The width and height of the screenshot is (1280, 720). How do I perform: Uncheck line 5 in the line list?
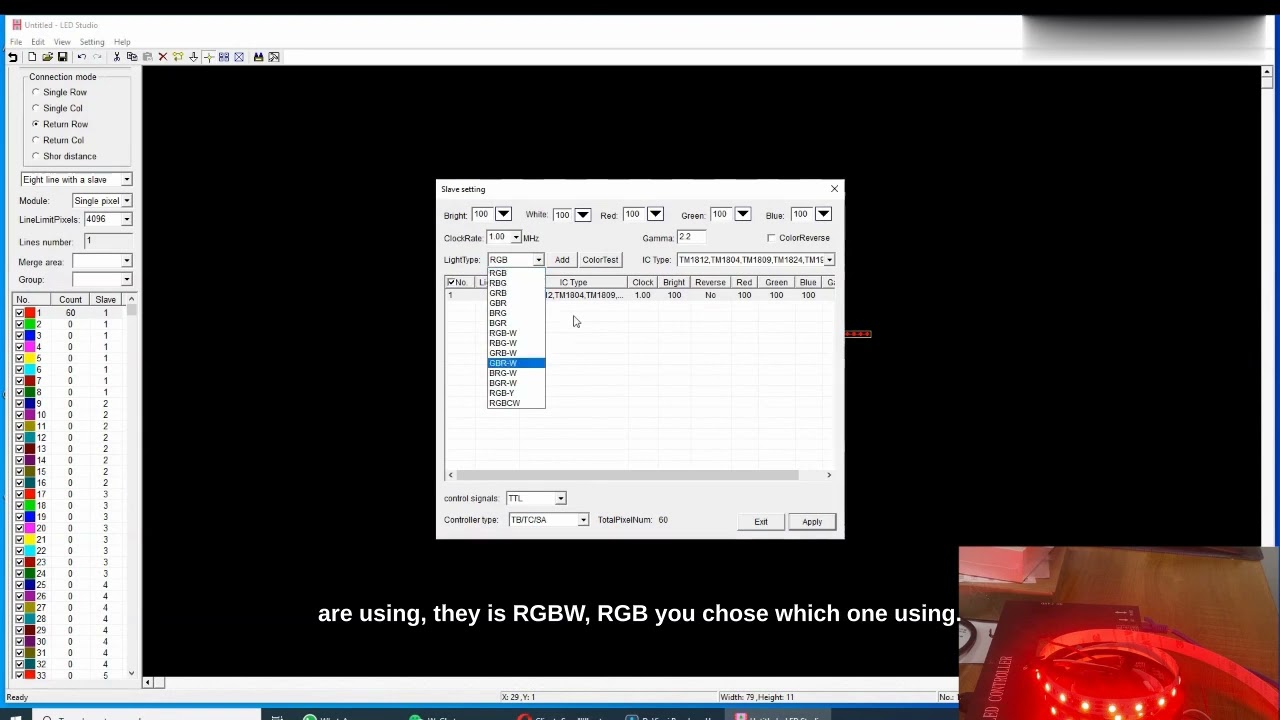(x=19, y=358)
